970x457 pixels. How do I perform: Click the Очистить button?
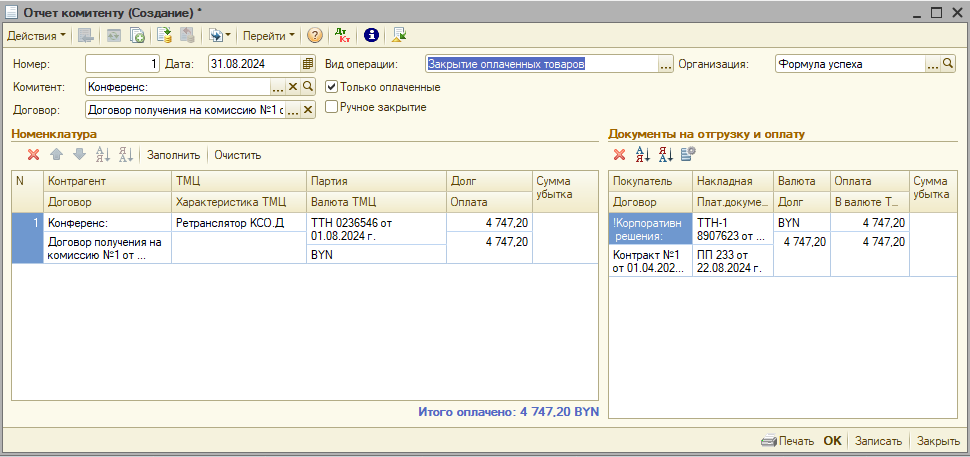click(237, 155)
